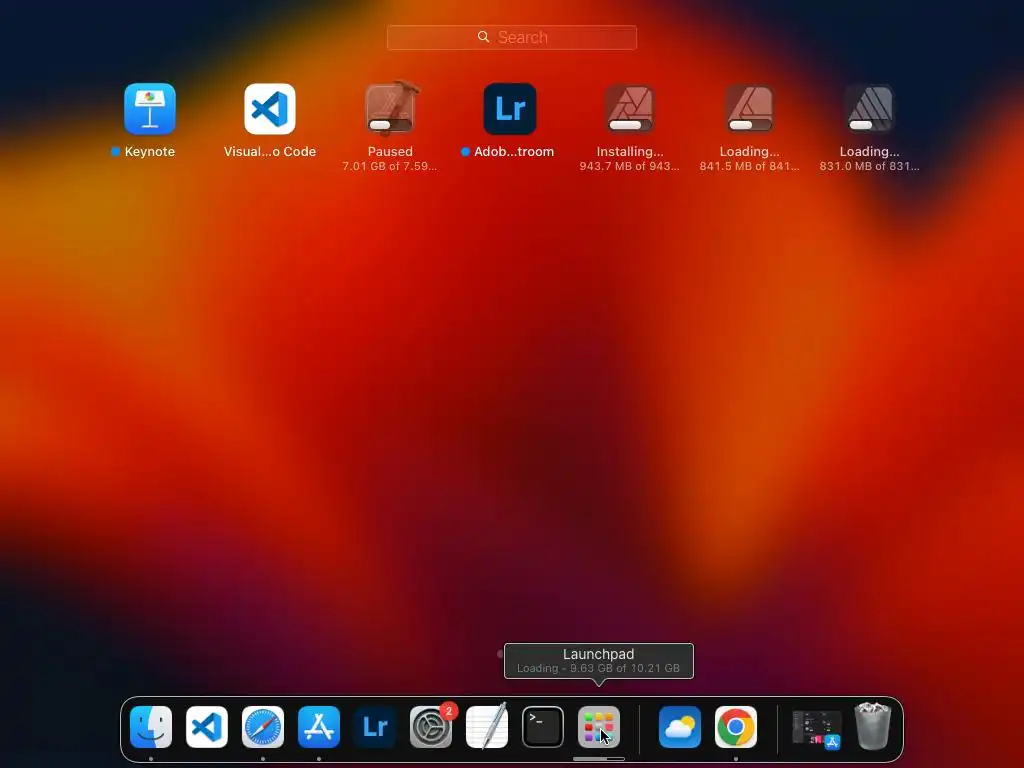Open the Weather app in the Dock
Screen dimensions: 1024x768
click(680, 727)
